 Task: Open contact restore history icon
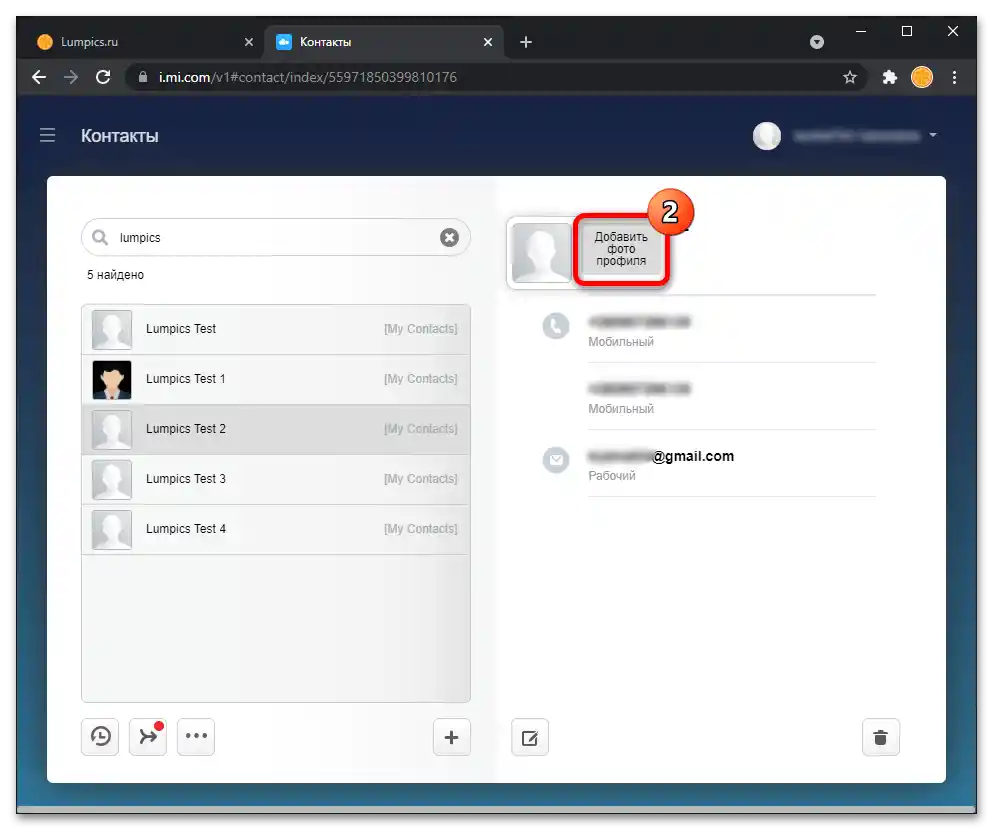[100, 736]
